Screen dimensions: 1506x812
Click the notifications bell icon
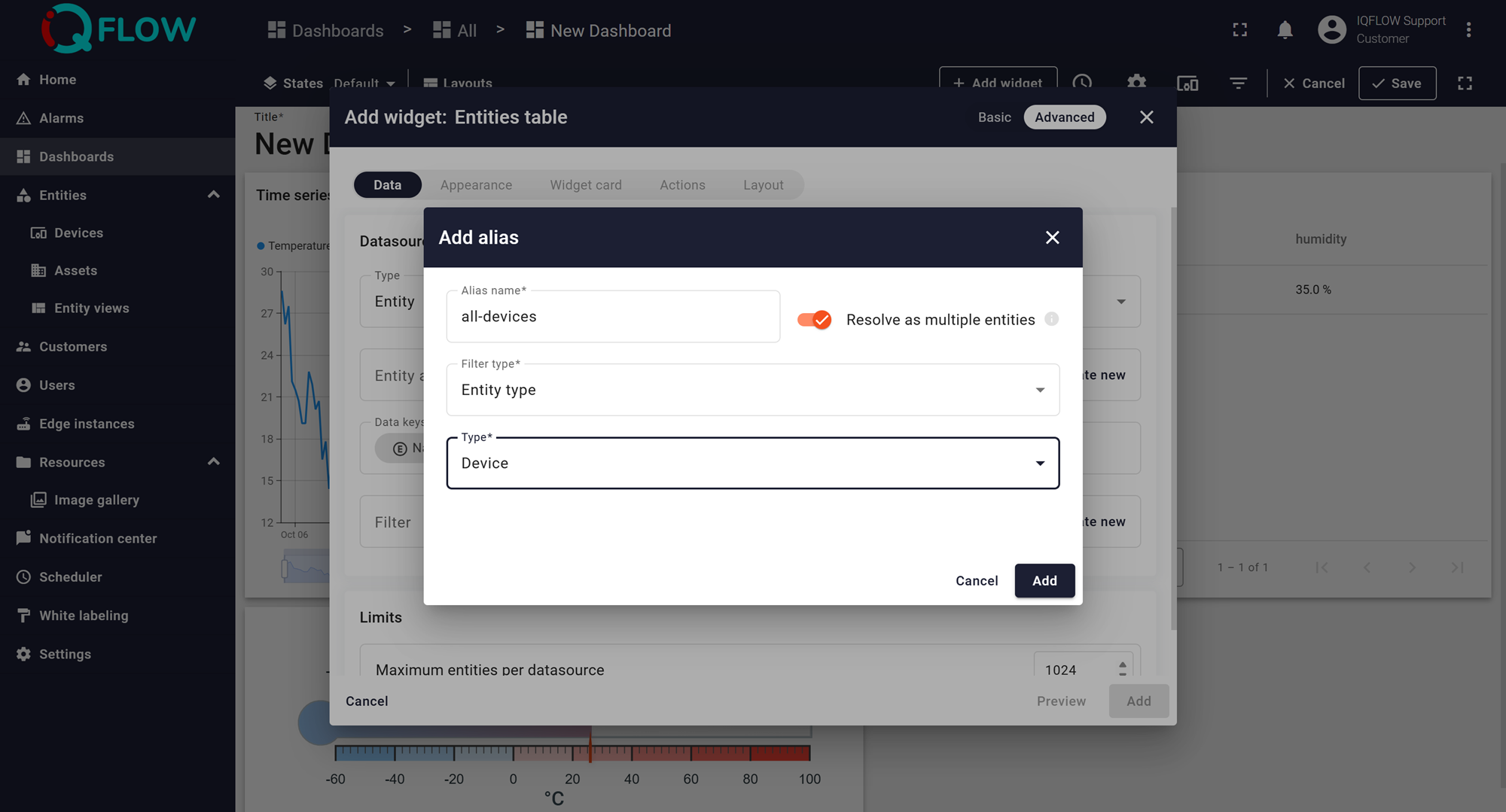pos(1285,30)
